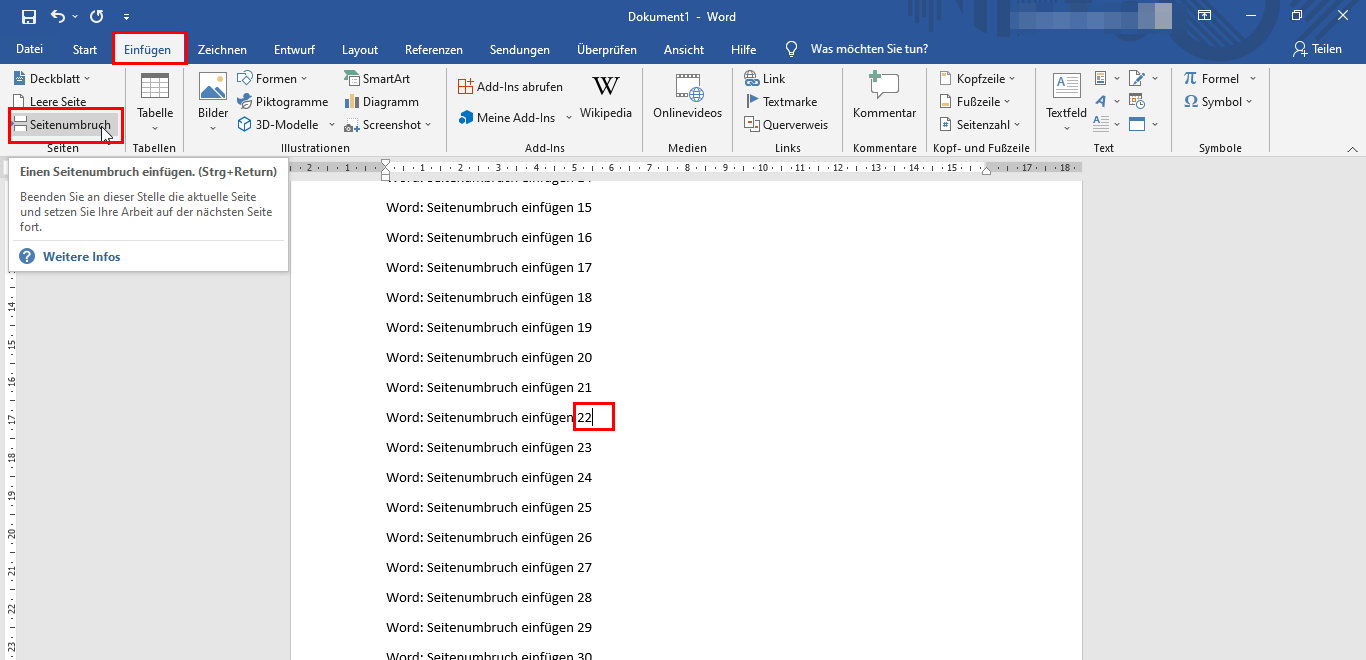This screenshot has width=1366, height=660.
Task: Open the Datei tab
Action: pyautogui.click(x=29, y=49)
